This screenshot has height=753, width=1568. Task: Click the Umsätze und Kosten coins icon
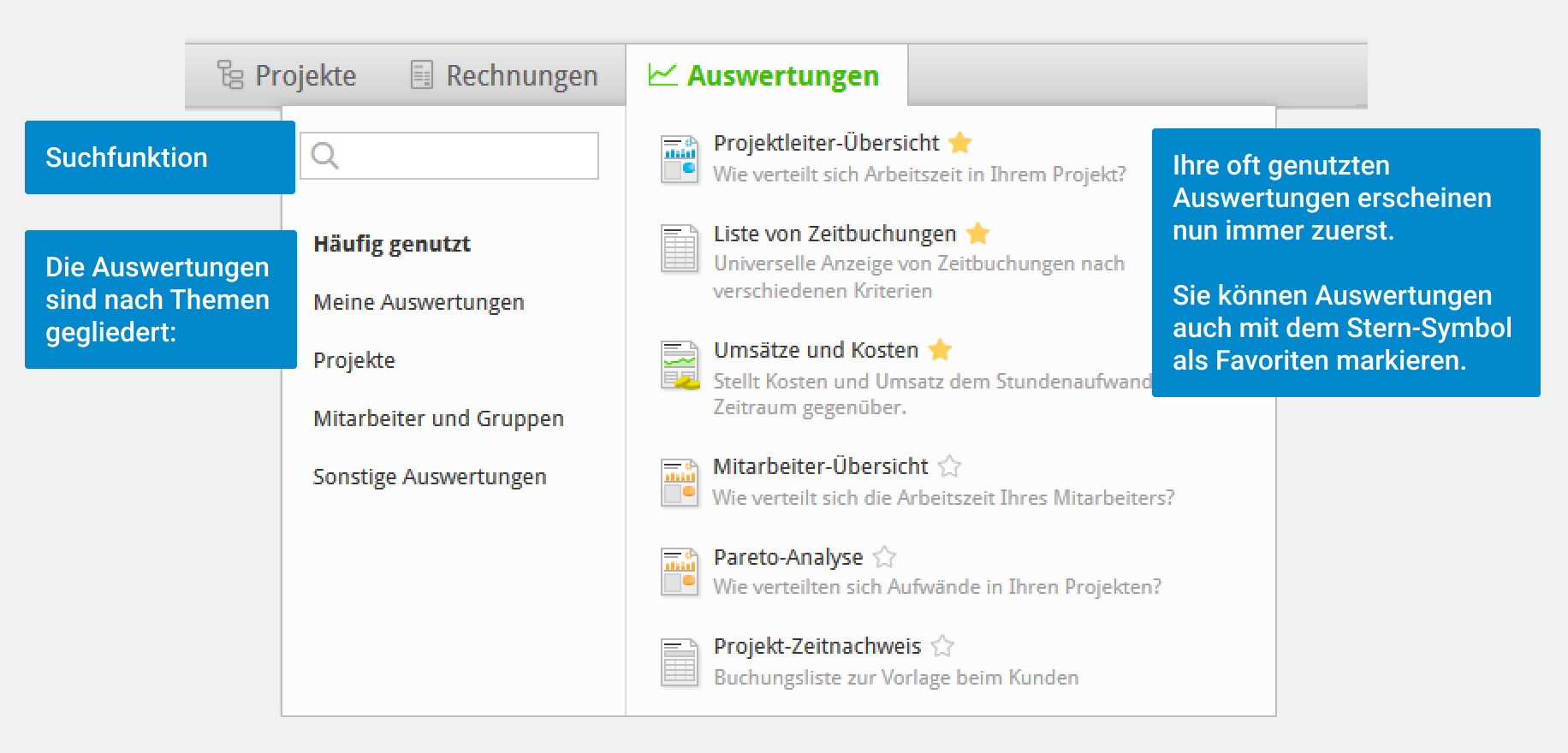pos(680,365)
